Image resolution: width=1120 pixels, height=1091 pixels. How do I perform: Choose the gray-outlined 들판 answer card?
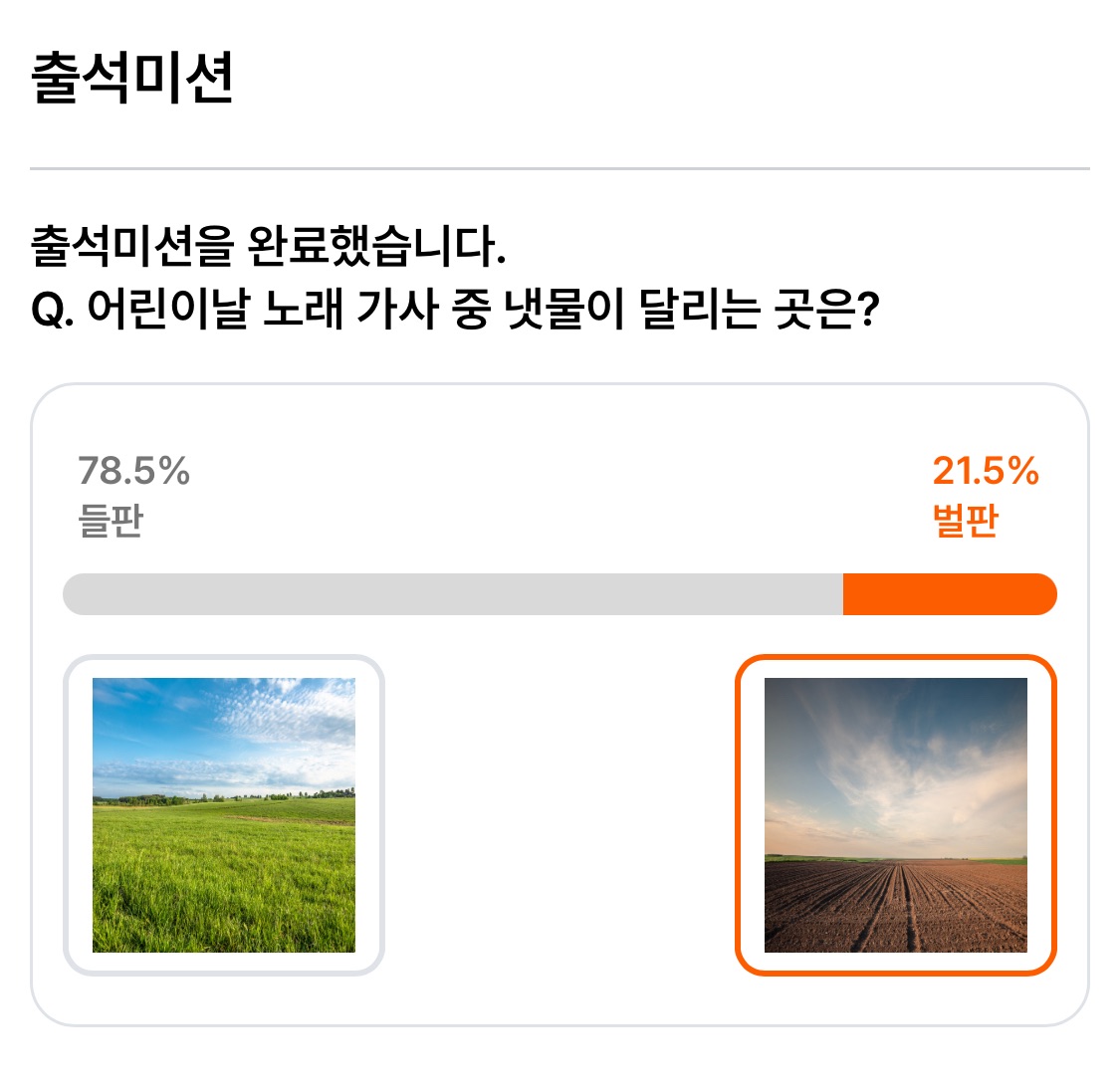(224, 814)
